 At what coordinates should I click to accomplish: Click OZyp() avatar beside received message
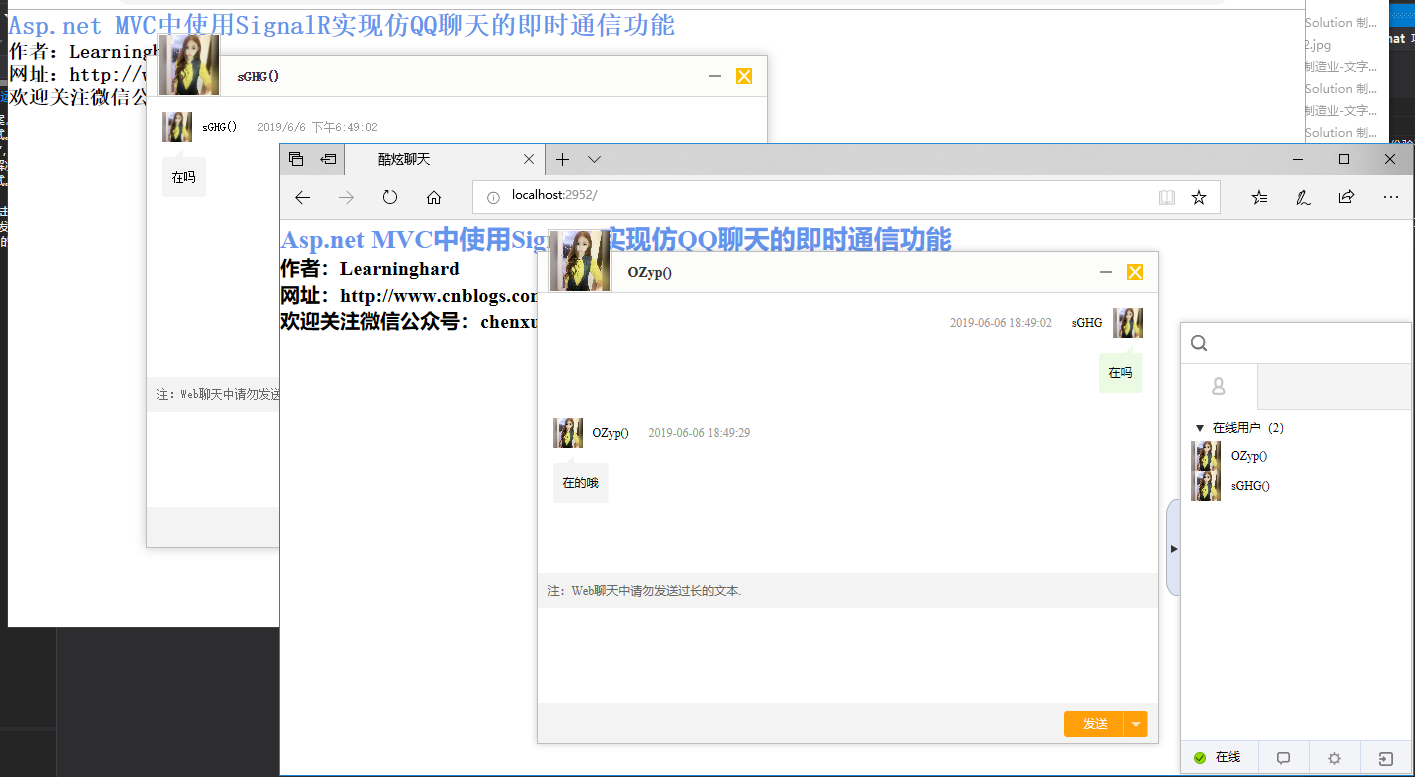[x=568, y=433]
